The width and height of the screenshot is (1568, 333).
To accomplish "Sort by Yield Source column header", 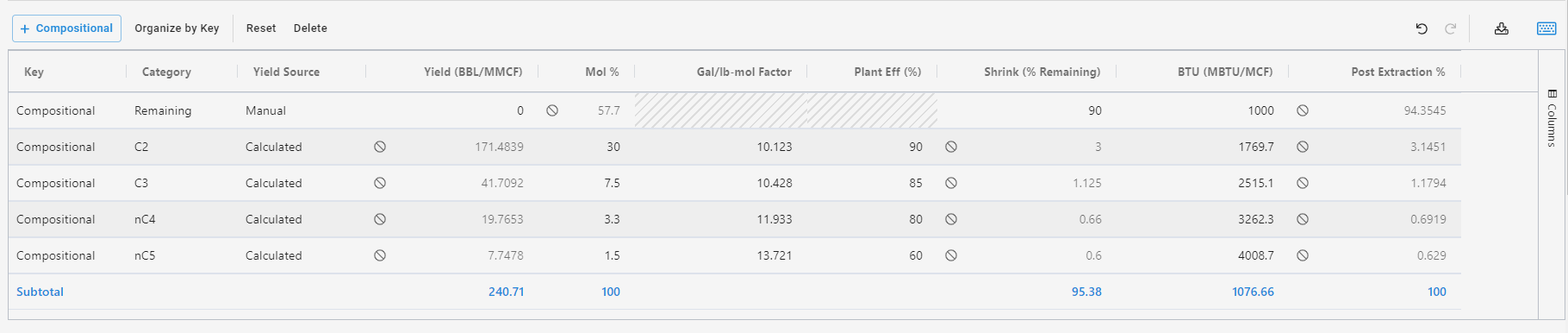I will (x=286, y=72).
